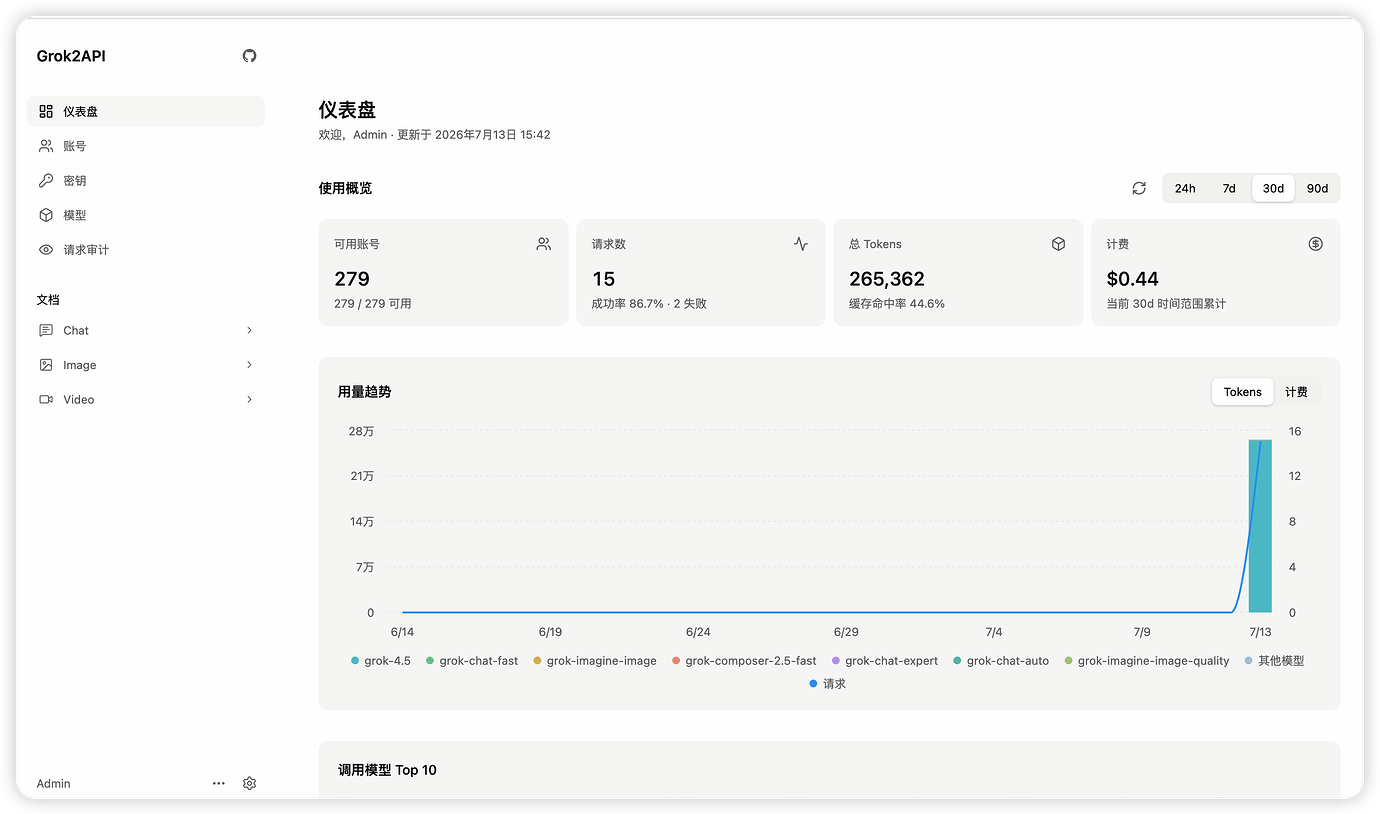Toggle grok-imagine-image series in legend
The image size is (1380, 814).
[595, 661]
